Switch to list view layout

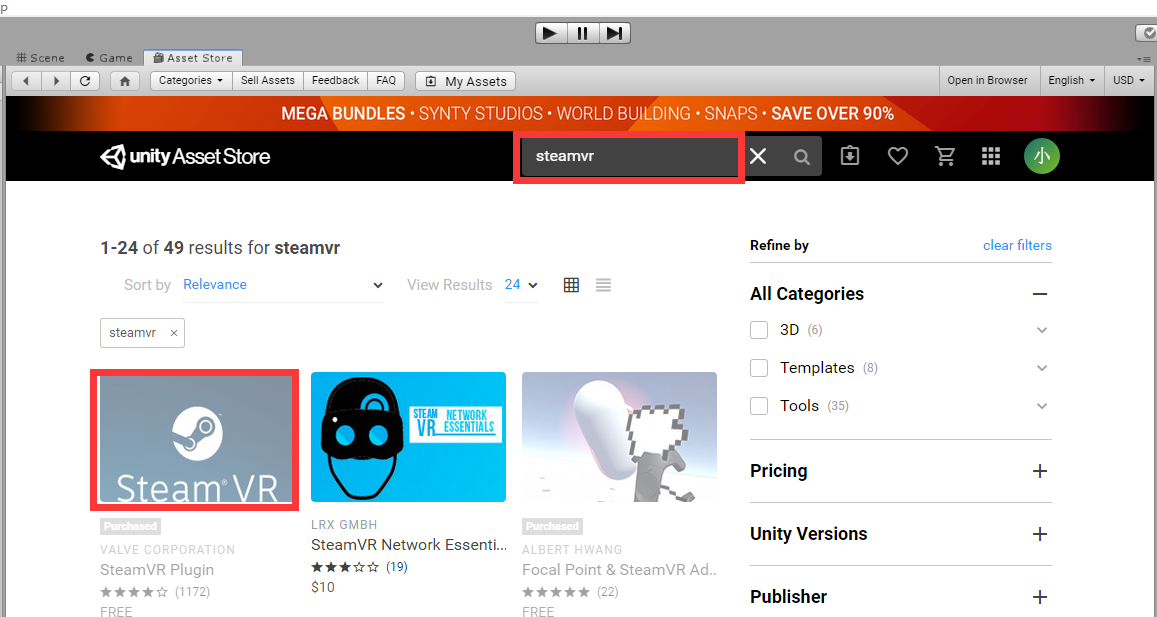[x=604, y=285]
